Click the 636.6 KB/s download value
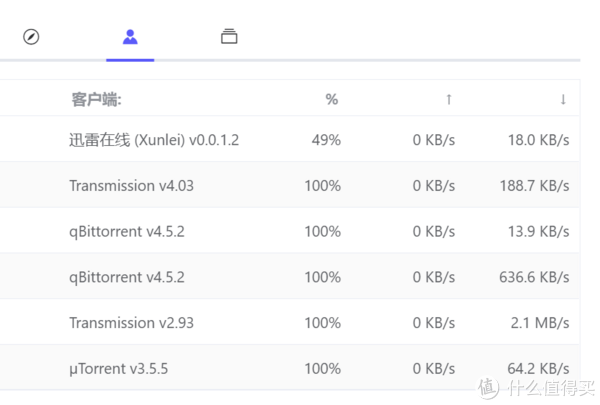 coord(534,277)
